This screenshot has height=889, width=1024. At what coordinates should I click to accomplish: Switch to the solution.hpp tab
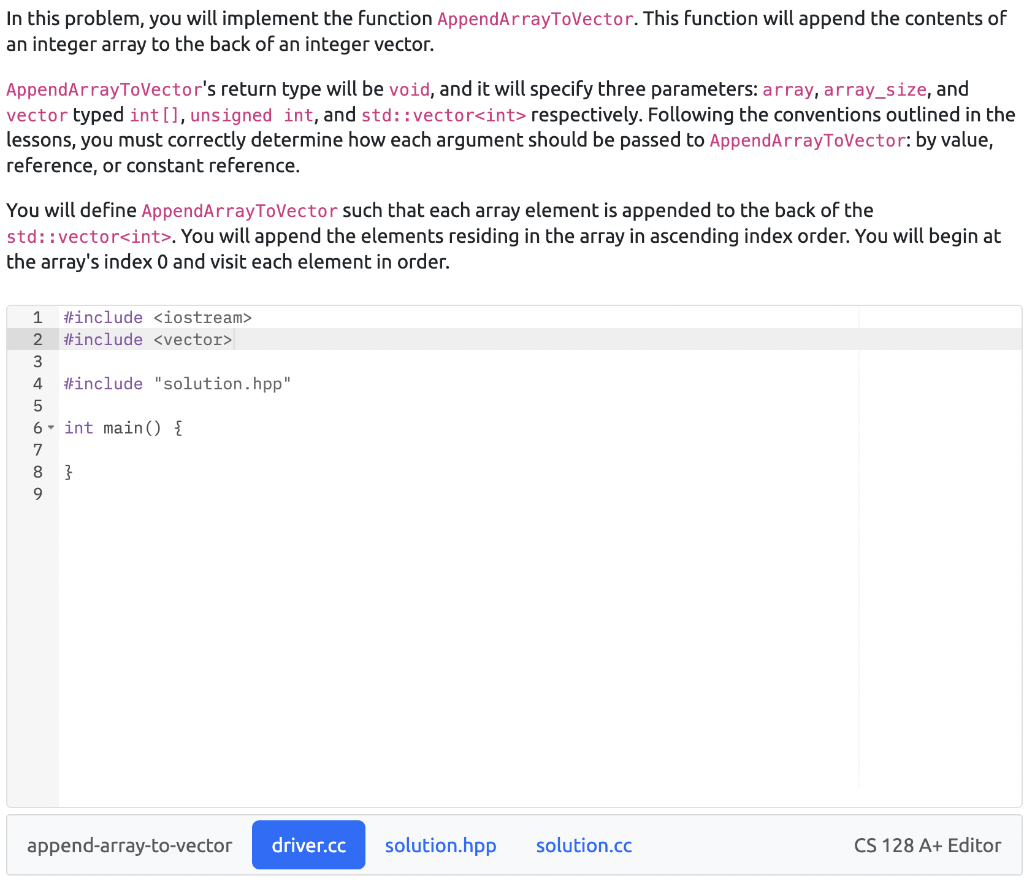[x=440, y=845]
